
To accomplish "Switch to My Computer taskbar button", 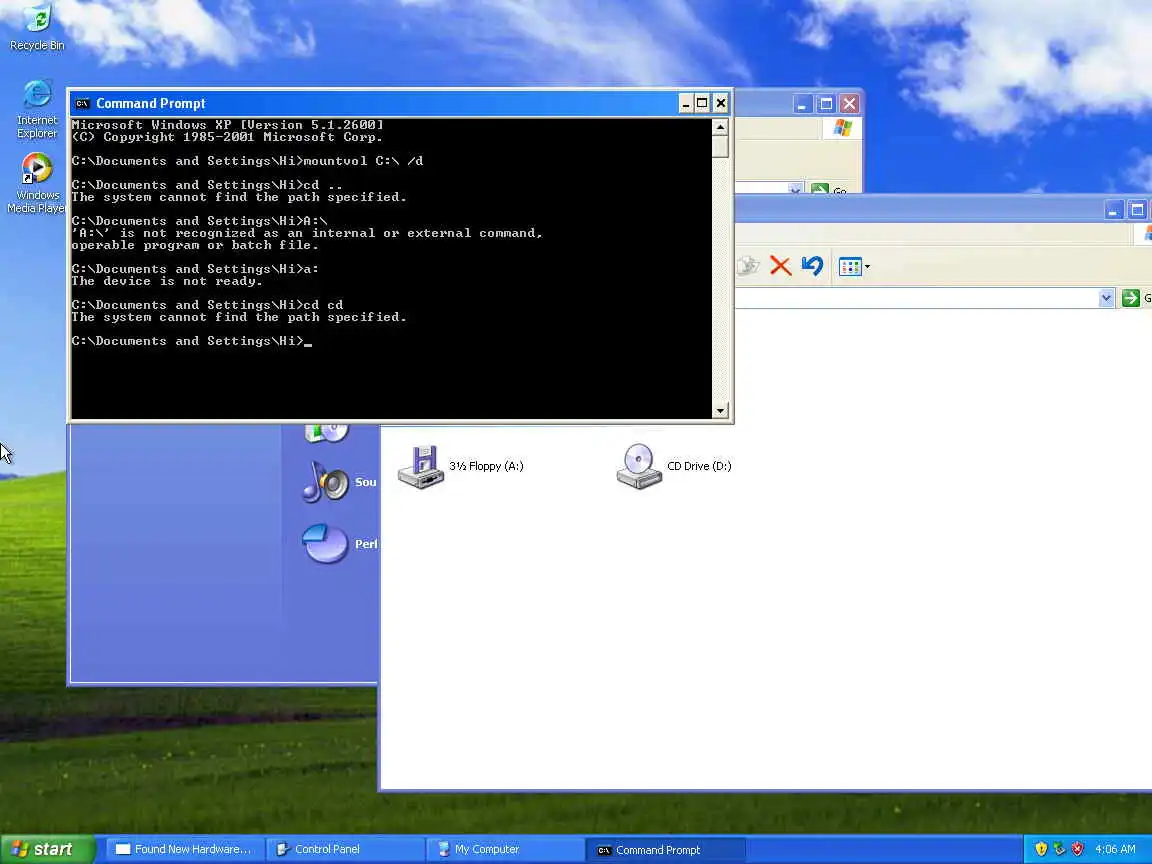I will (x=504, y=849).
